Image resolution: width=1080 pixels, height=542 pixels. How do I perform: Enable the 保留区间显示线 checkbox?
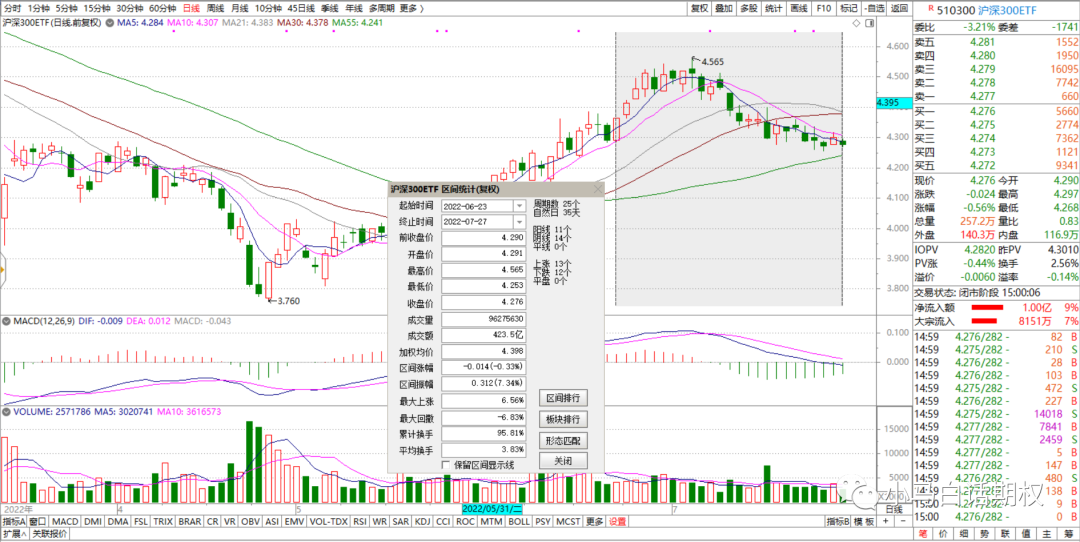click(x=446, y=464)
